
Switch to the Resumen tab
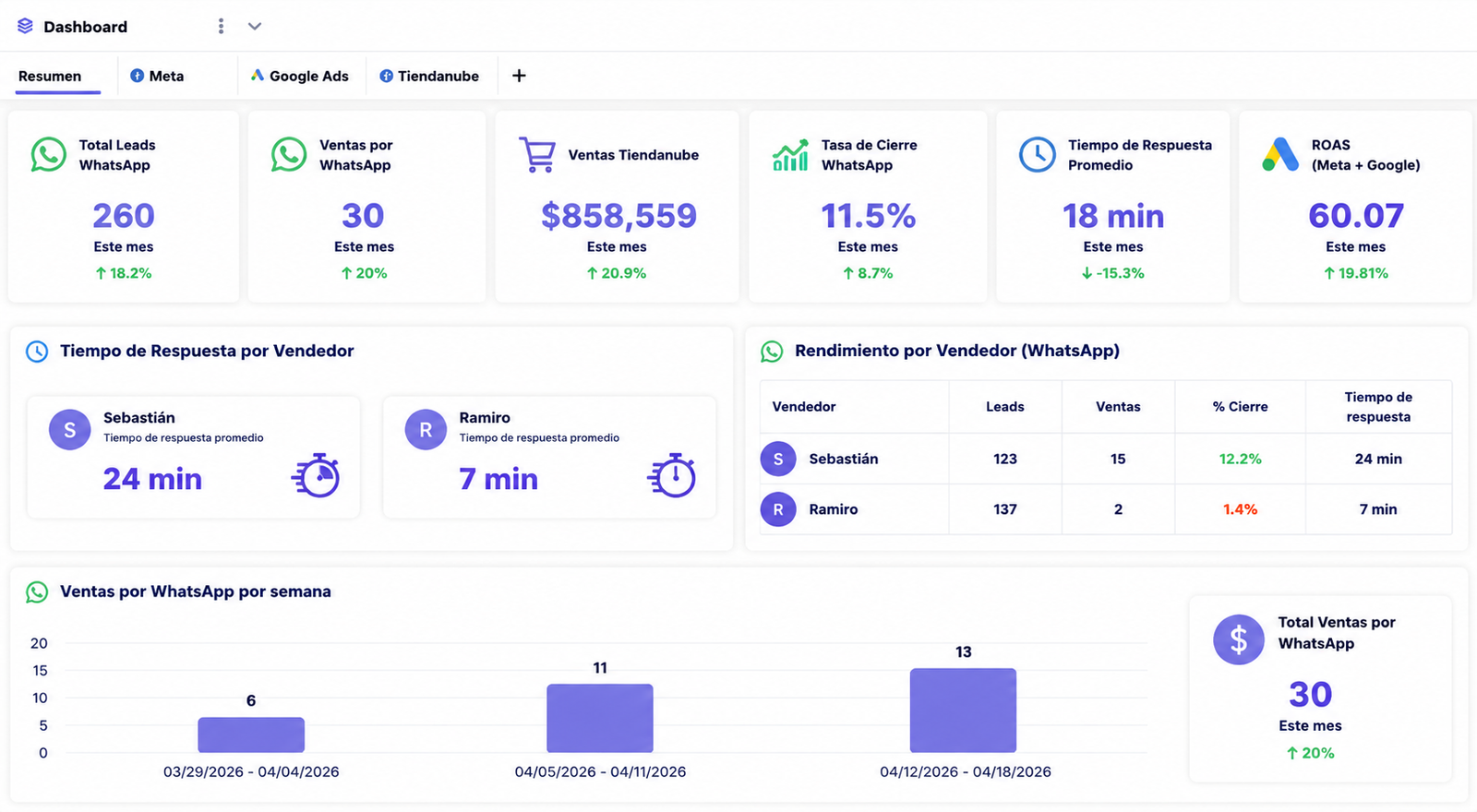50,76
